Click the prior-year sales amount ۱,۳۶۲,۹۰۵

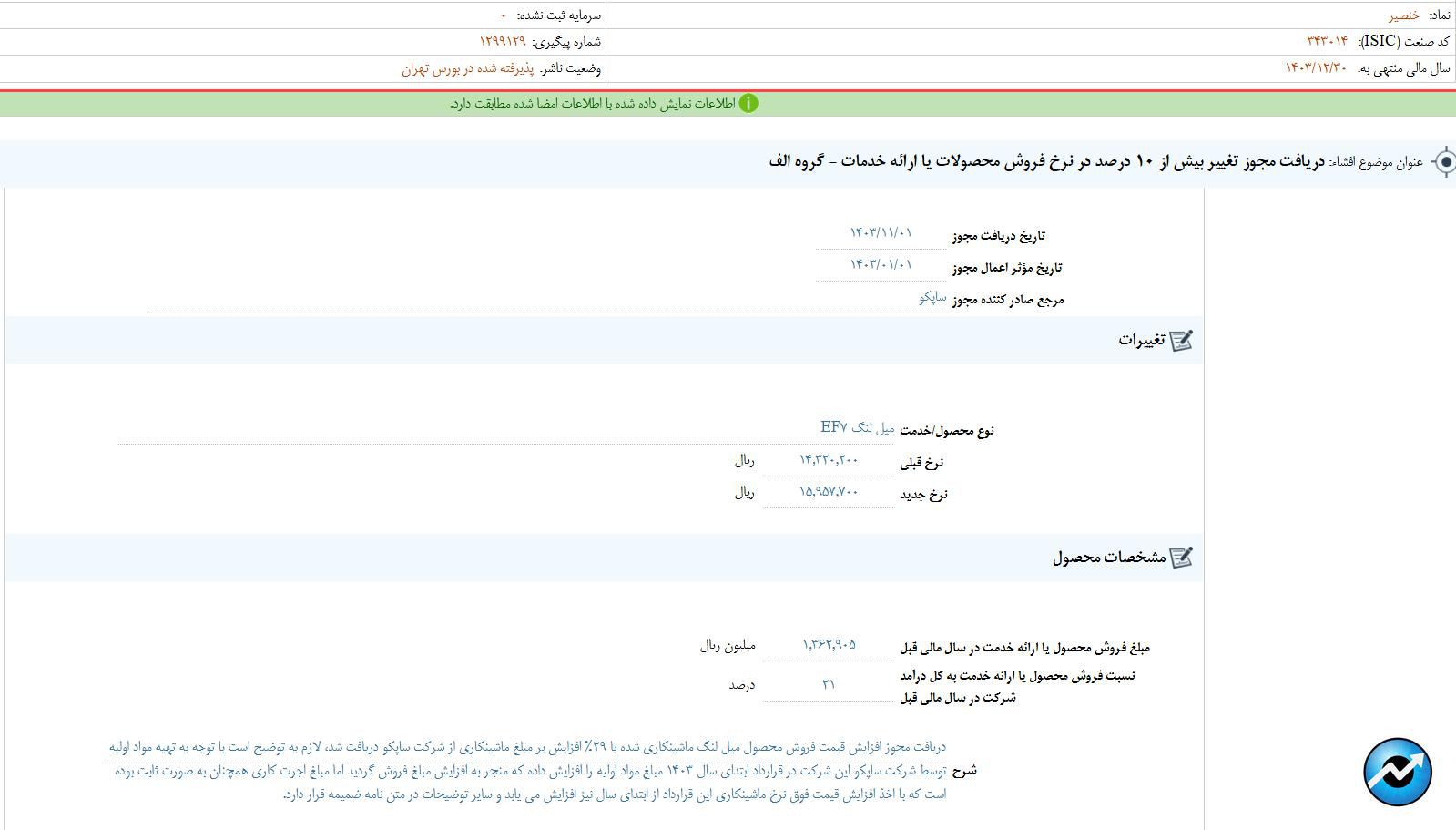(829, 645)
